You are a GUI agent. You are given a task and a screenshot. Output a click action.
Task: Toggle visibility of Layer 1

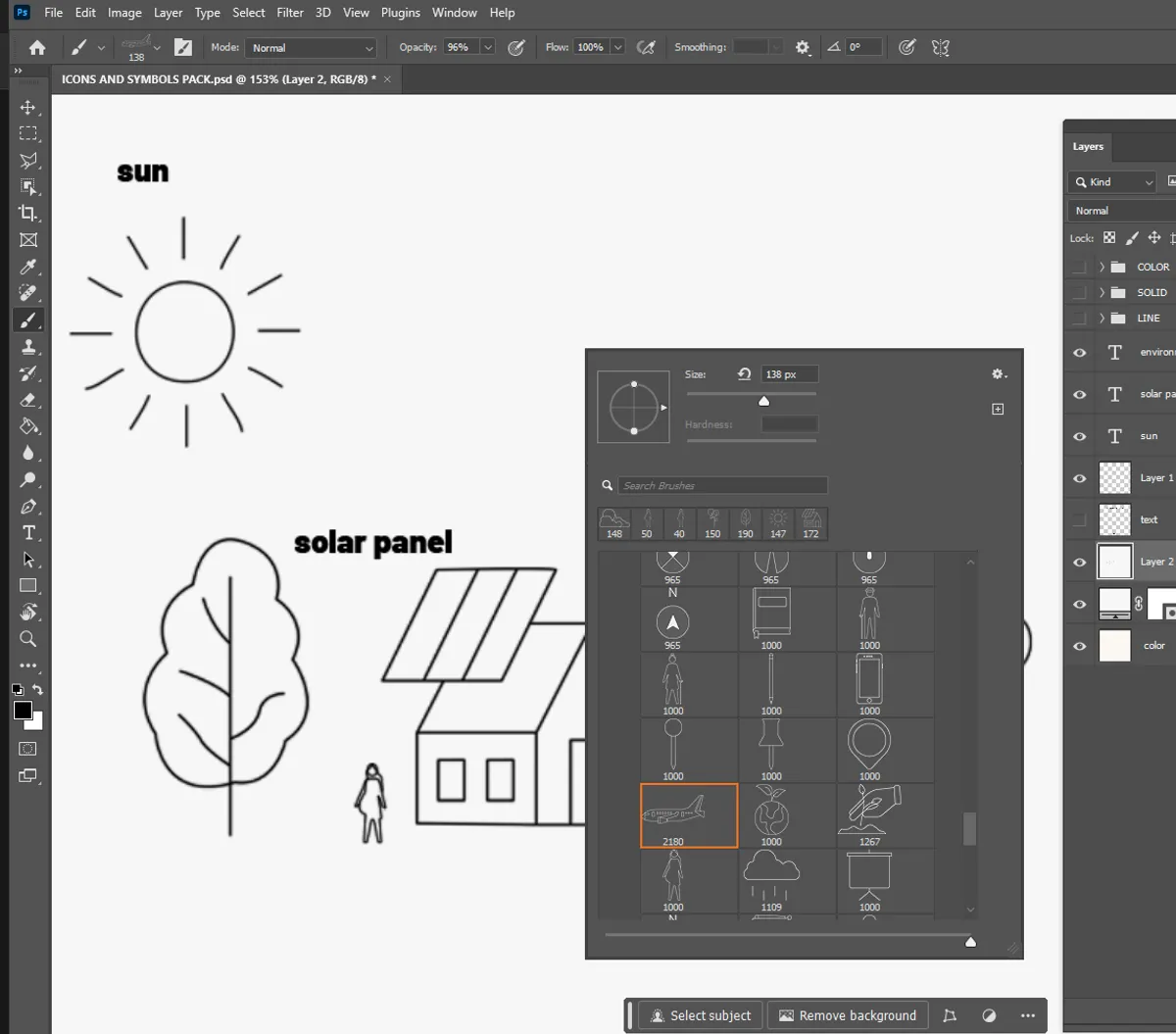click(x=1079, y=478)
